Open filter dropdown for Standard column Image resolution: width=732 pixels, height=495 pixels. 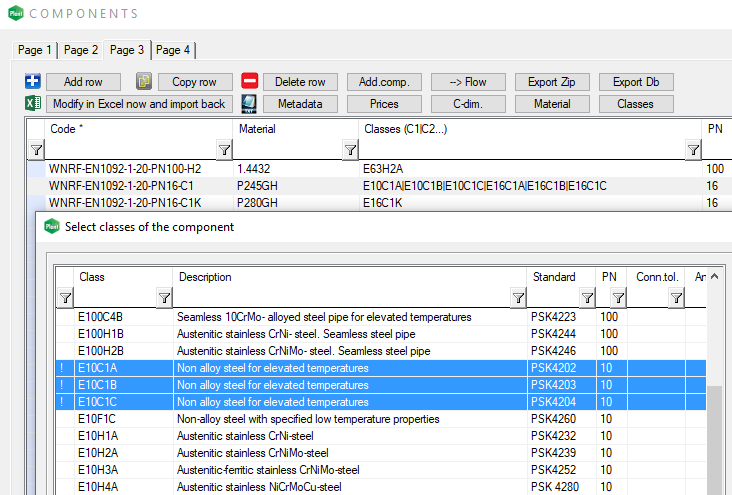point(587,297)
